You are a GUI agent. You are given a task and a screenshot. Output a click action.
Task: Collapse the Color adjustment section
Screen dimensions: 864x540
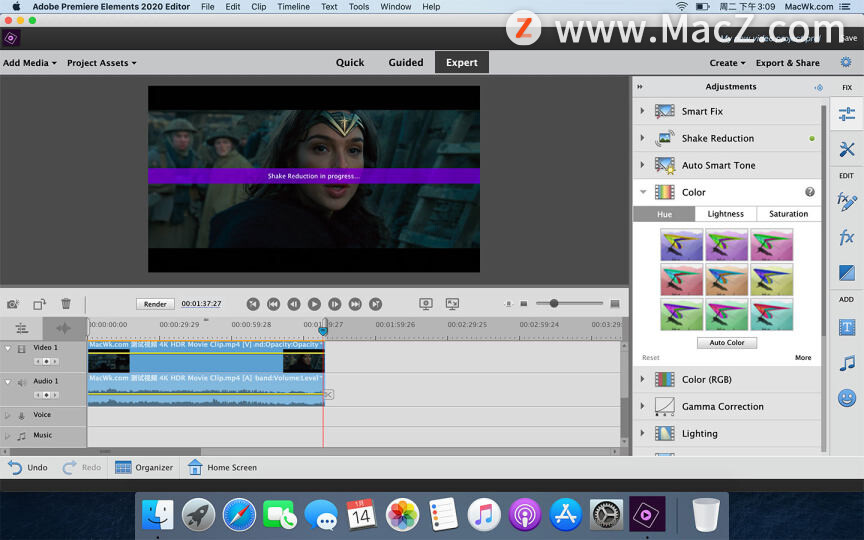(x=642, y=192)
